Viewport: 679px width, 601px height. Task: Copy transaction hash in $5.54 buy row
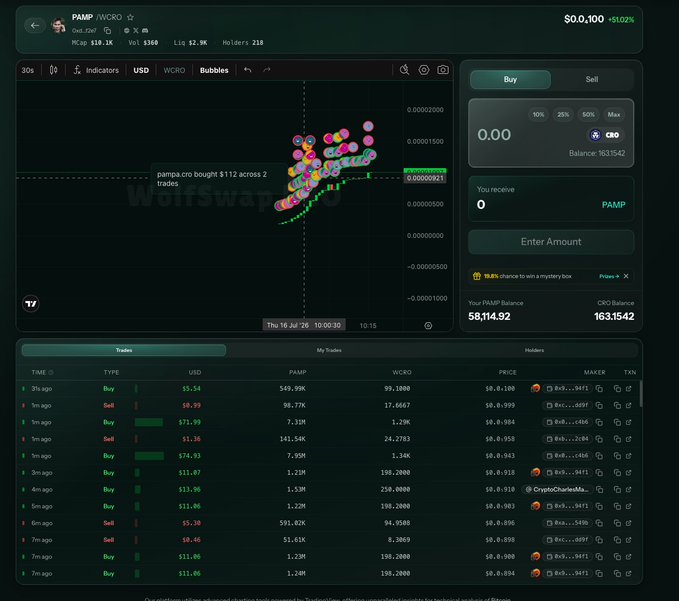click(x=617, y=389)
